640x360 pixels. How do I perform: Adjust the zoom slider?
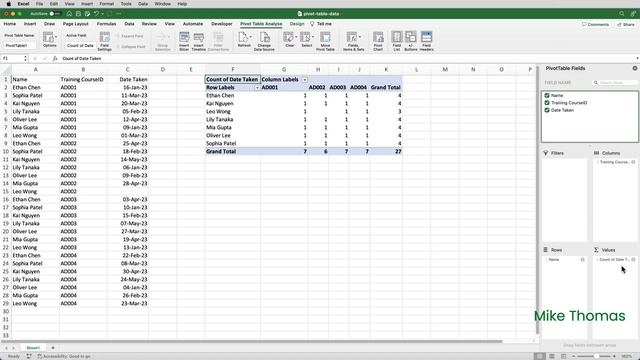coord(596,356)
